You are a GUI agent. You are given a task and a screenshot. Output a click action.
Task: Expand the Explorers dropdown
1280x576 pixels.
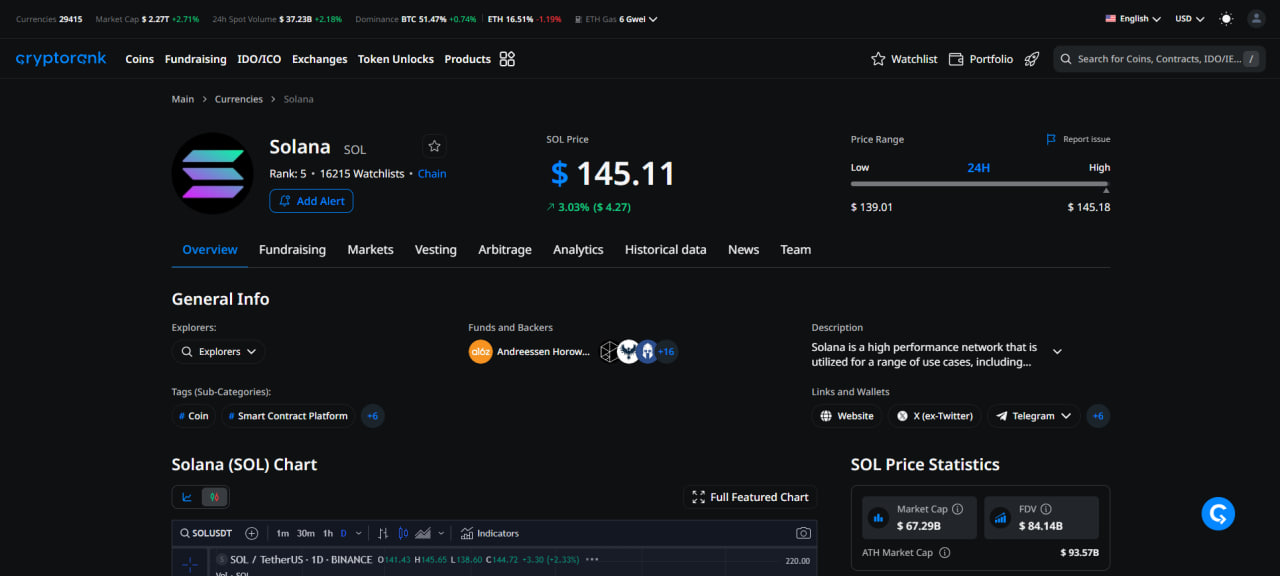(x=218, y=352)
